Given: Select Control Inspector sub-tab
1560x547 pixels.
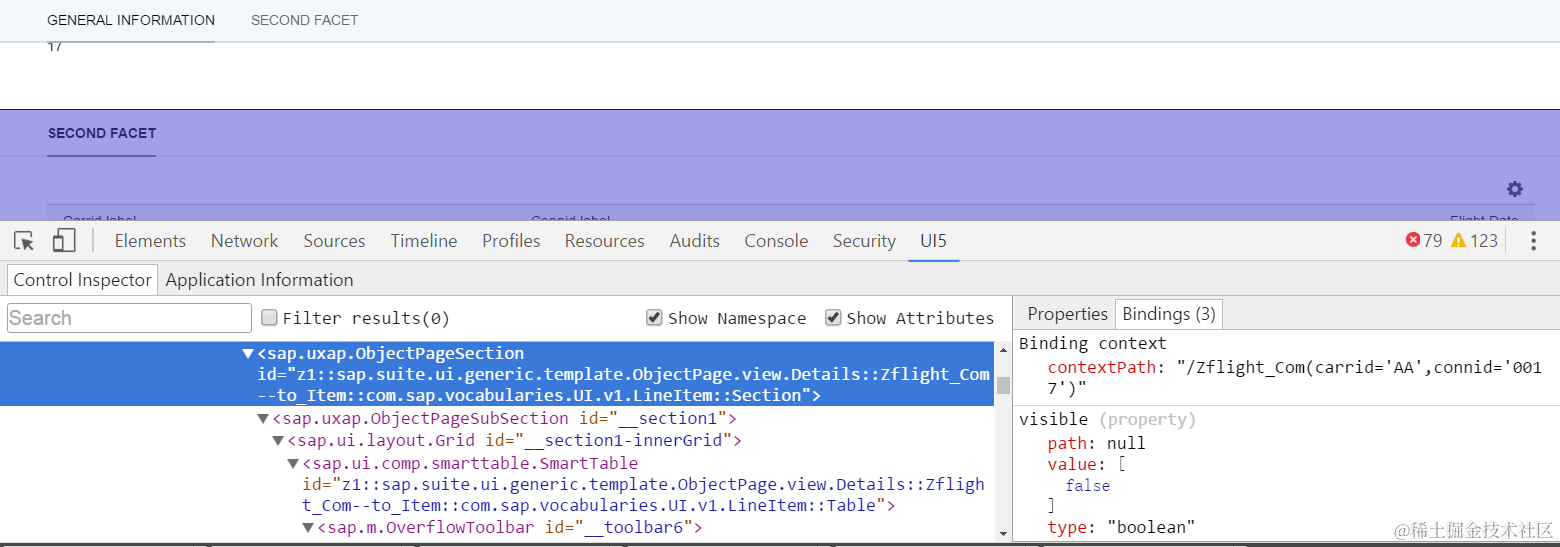Looking at the screenshot, I should (82, 280).
